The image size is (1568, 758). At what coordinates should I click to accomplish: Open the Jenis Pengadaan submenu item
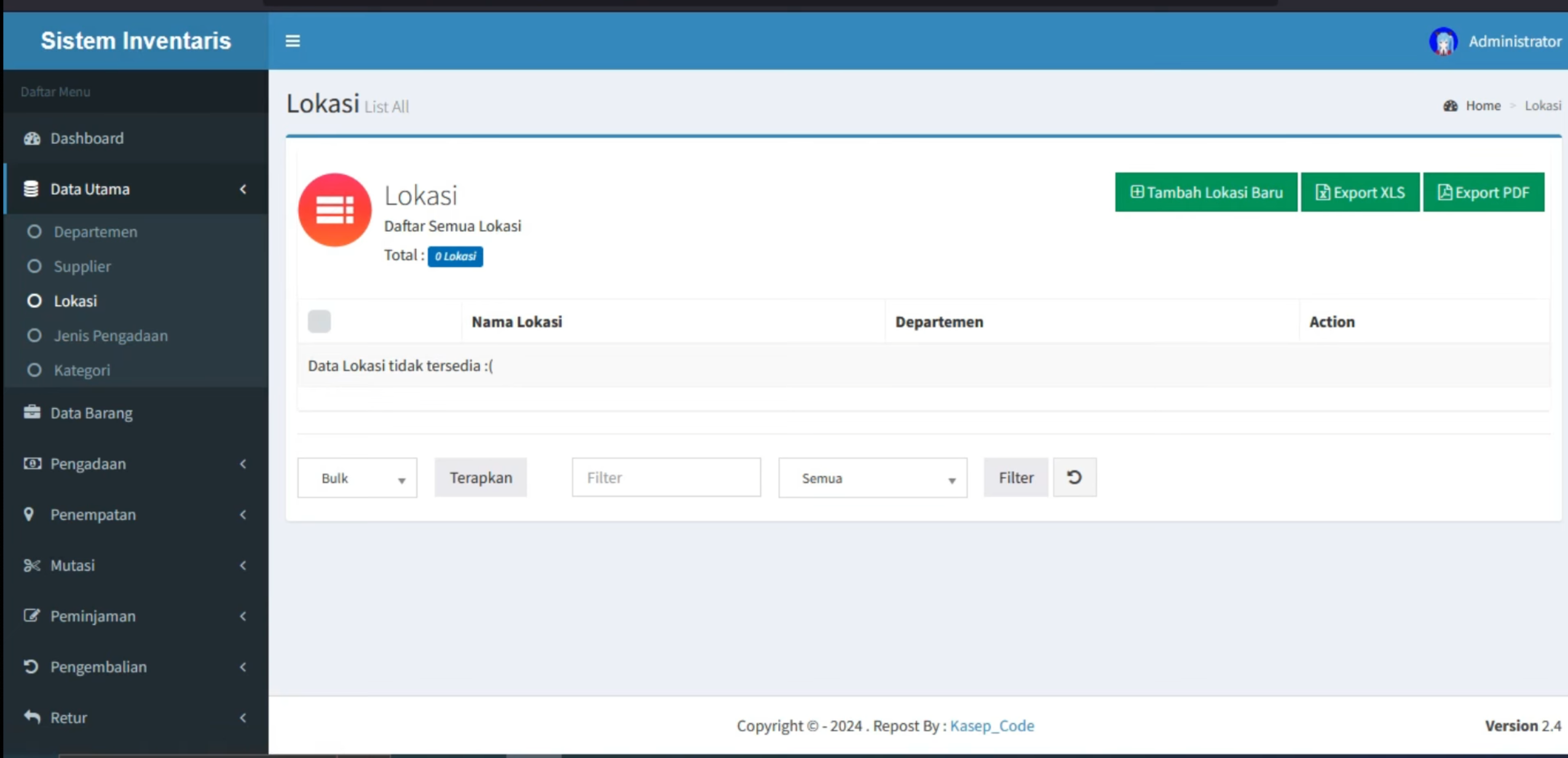tap(136, 336)
